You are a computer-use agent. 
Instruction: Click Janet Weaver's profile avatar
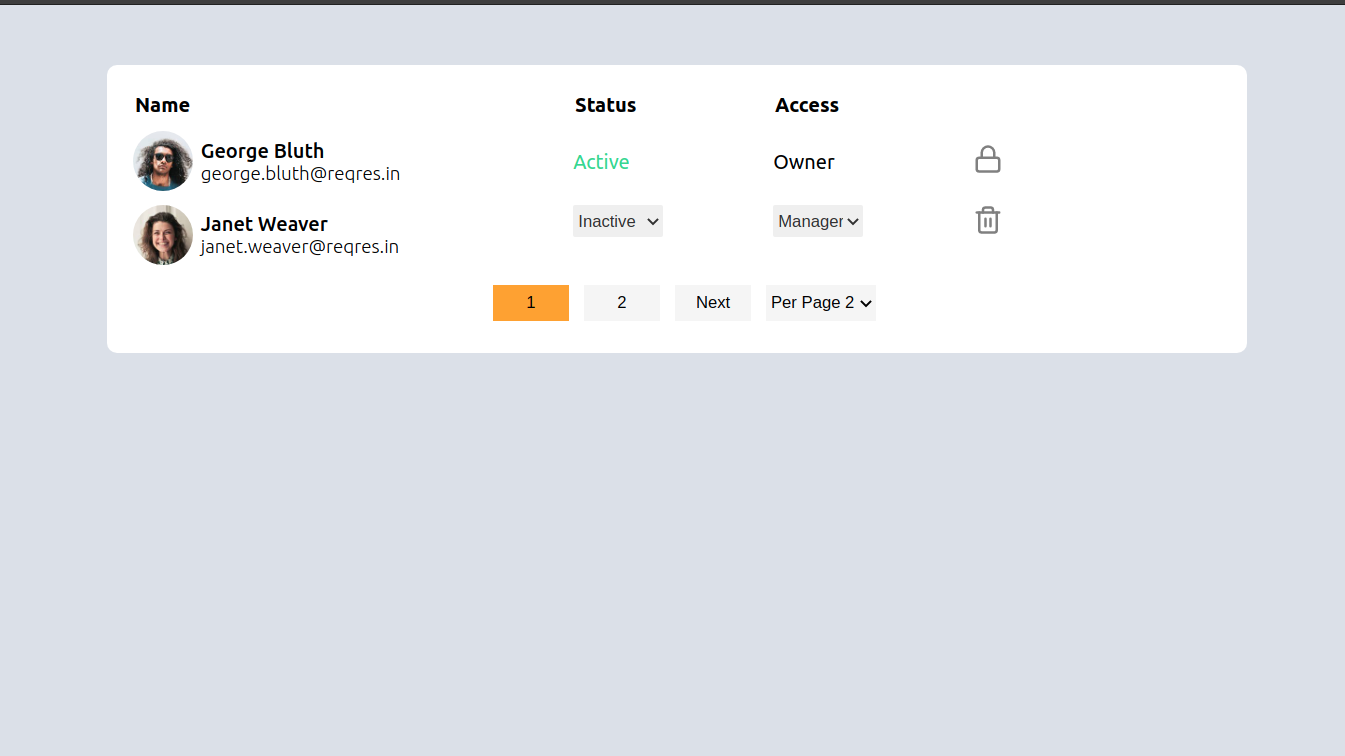163,235
